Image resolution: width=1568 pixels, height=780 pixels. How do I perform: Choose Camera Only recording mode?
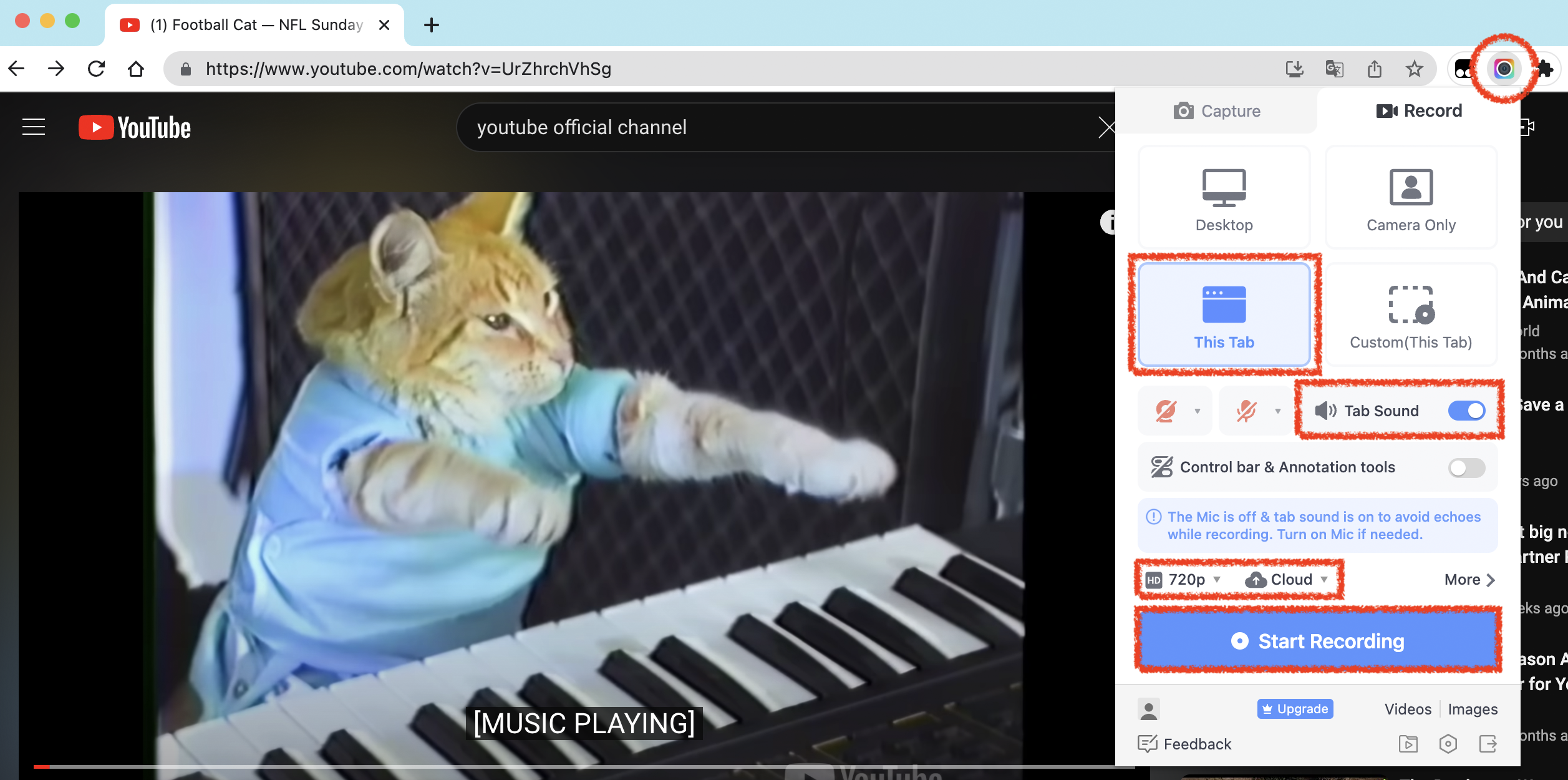[1411, 198]
